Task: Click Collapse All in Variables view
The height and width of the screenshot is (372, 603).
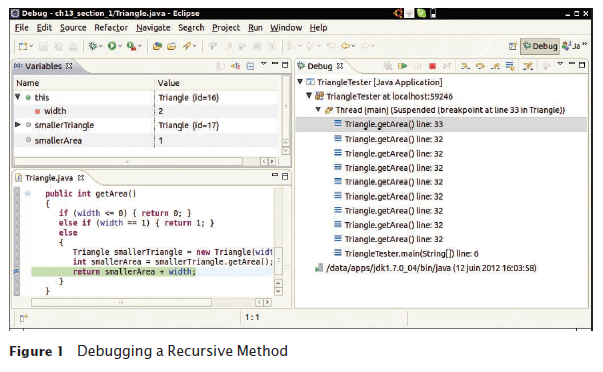Action: click(250, 66)
